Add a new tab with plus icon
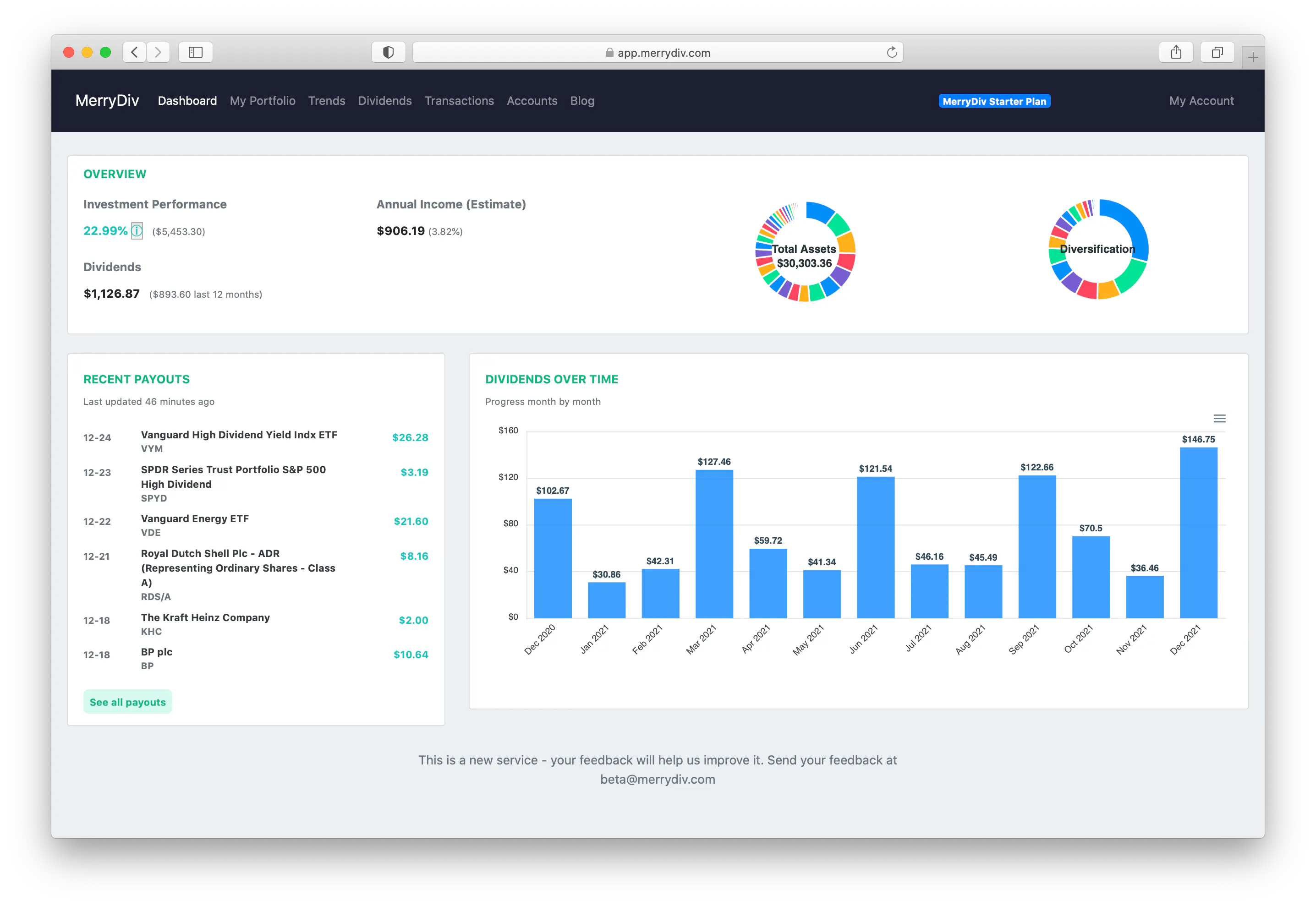Viewport: 1316px width, 906px height. click(1252, 57)
